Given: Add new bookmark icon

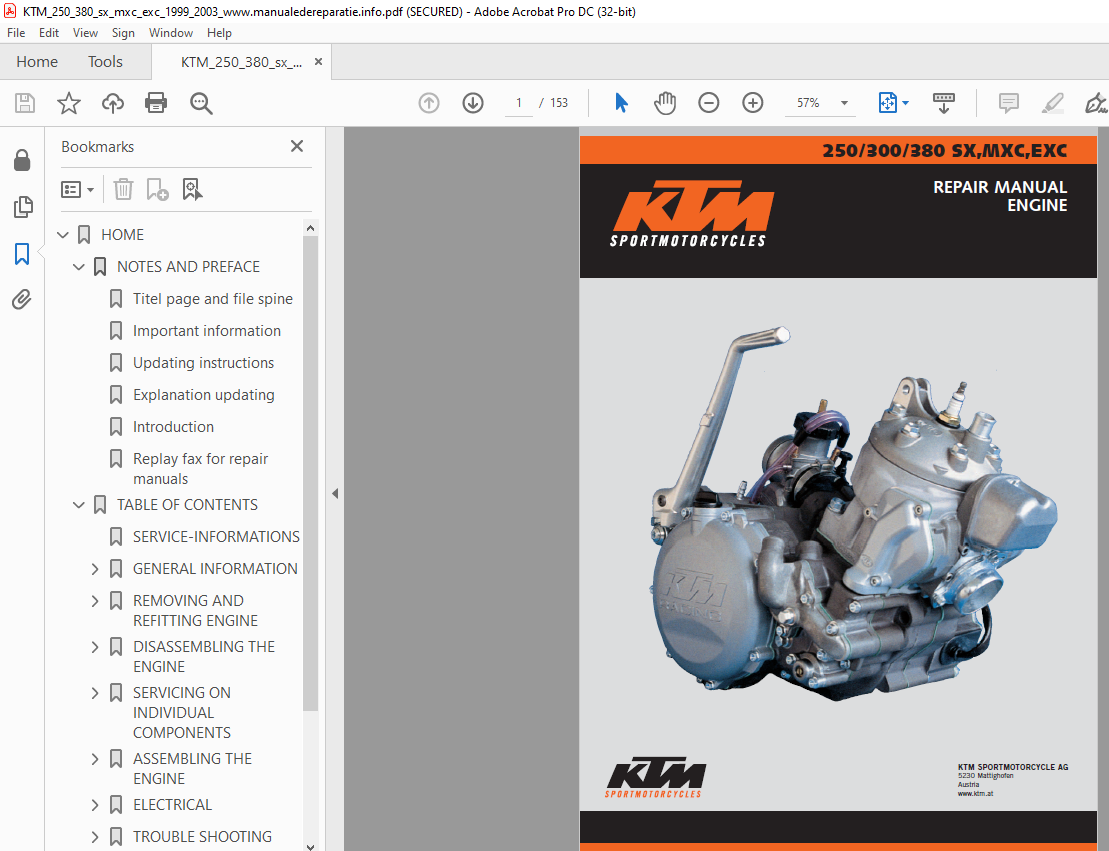Looking at the screenshot, I should [x=157, y=190].
